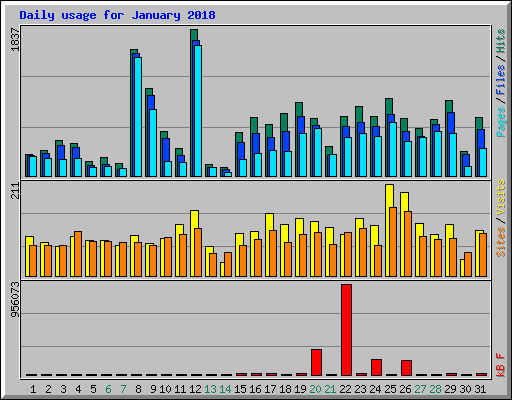Image resolution: width=512 pixels, height=400 pixels.
Task: Click the day label "29" on the x-axis
Action: tap(450, 389)
